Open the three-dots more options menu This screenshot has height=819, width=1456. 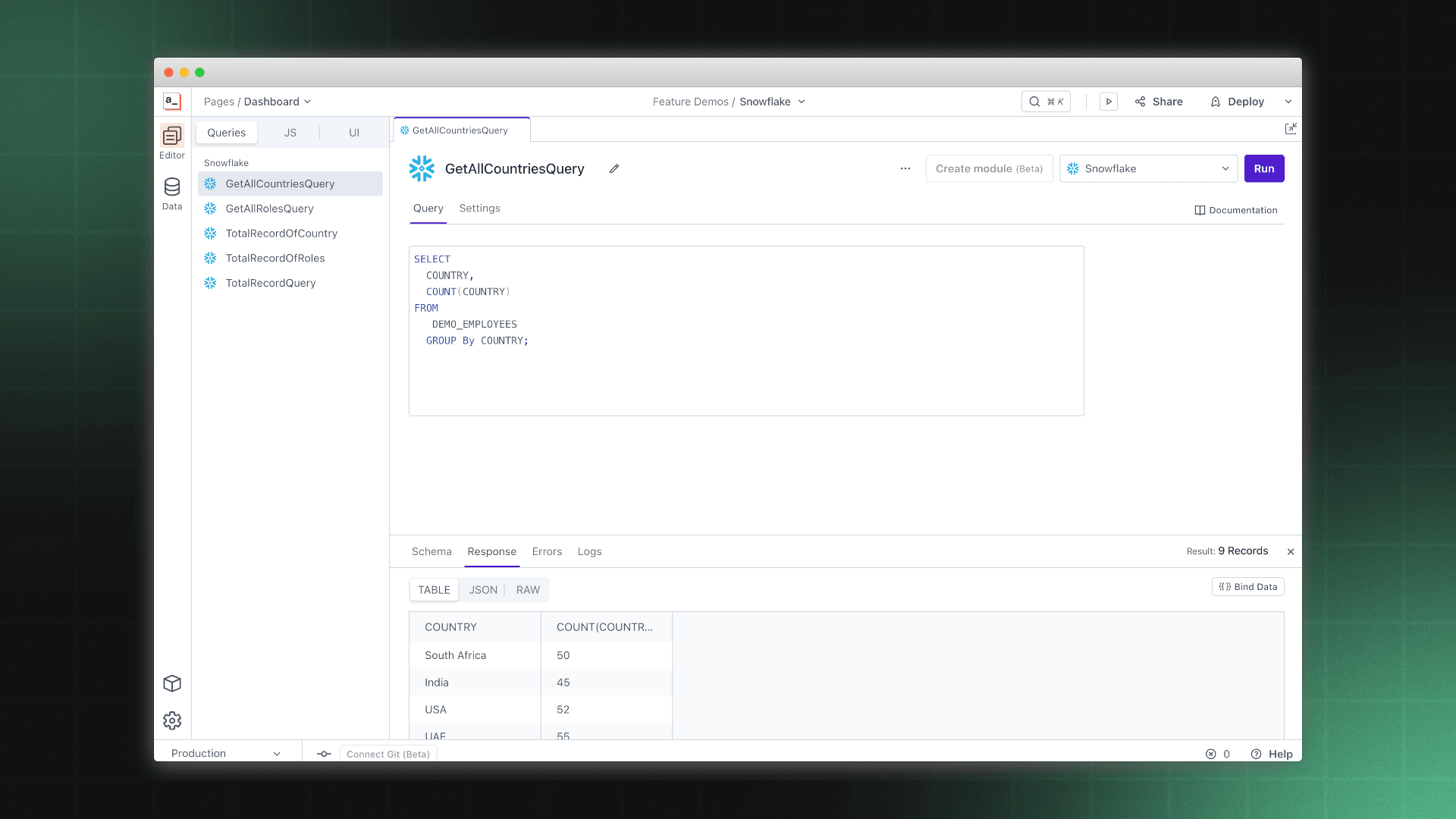pyautogui.click(x=905, y=168)
